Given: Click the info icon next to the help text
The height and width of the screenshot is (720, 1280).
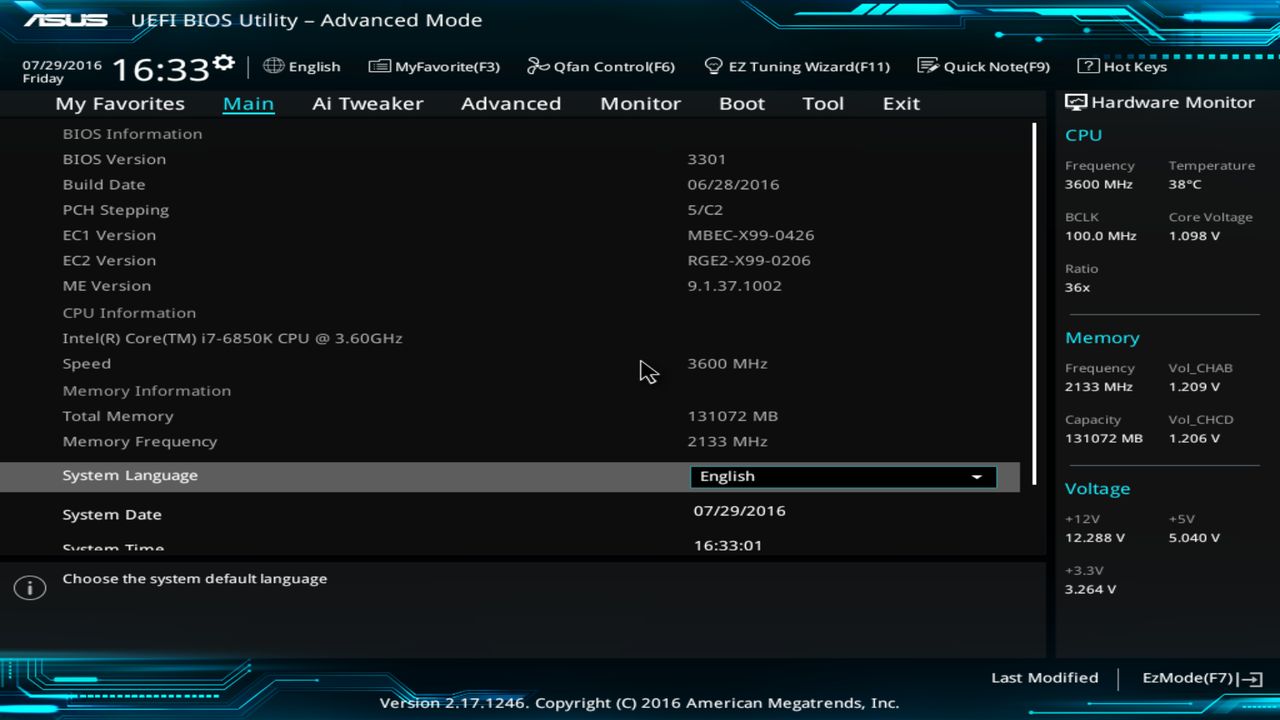Looking at the screenshot, I should click(x=30, y=587).
